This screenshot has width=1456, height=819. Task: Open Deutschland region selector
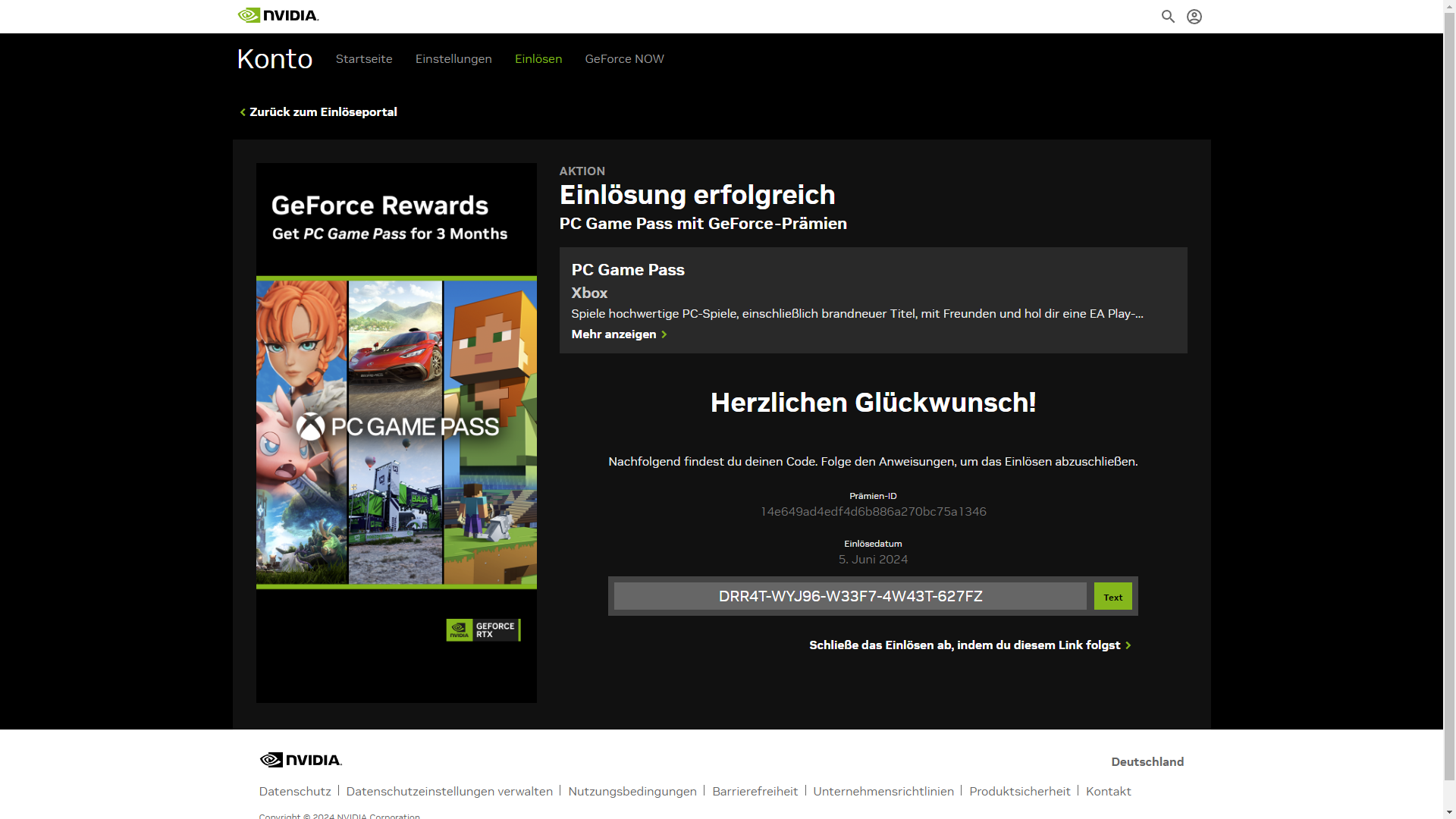(1147, 762)
